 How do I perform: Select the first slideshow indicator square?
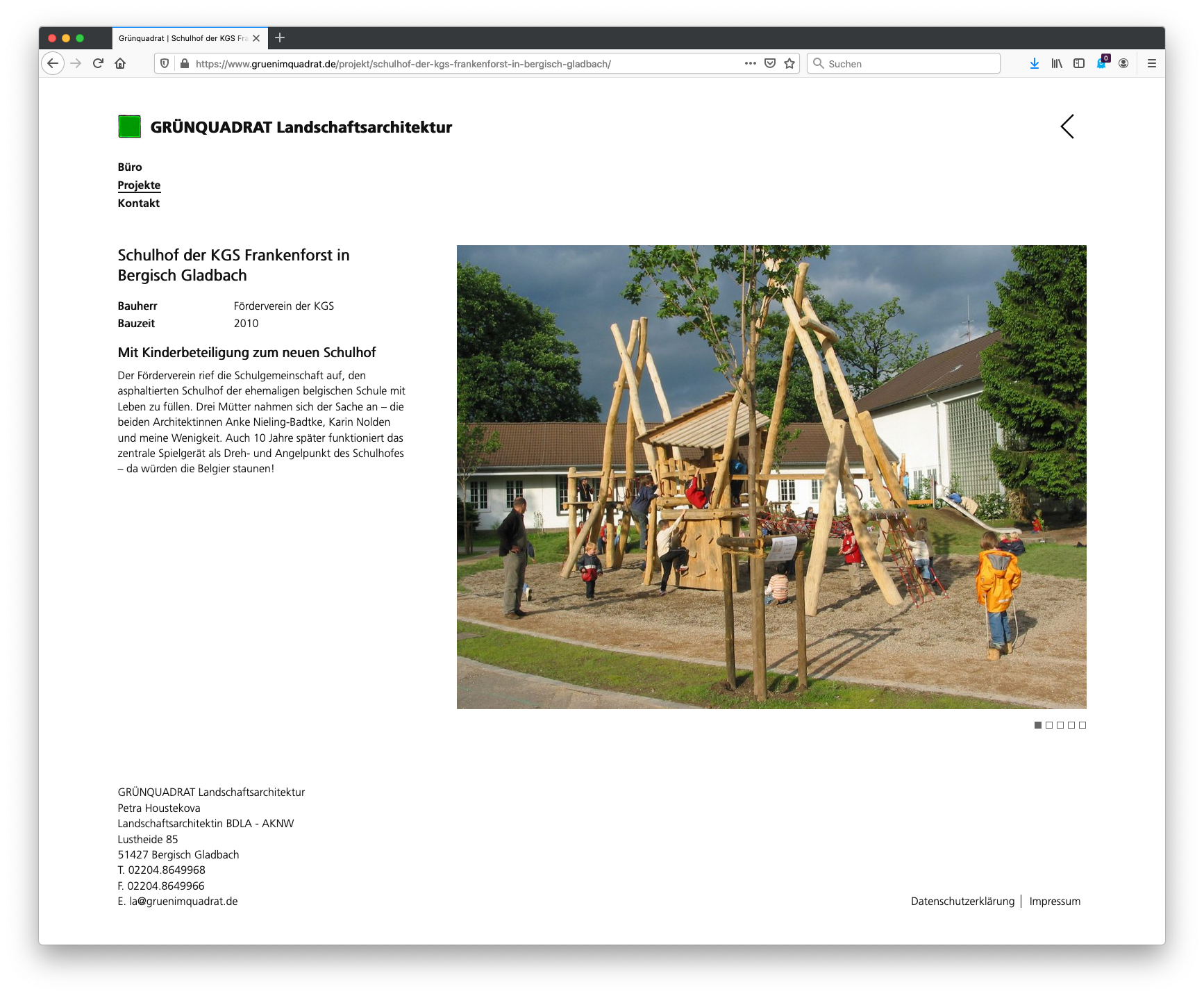coord(1038,725)
